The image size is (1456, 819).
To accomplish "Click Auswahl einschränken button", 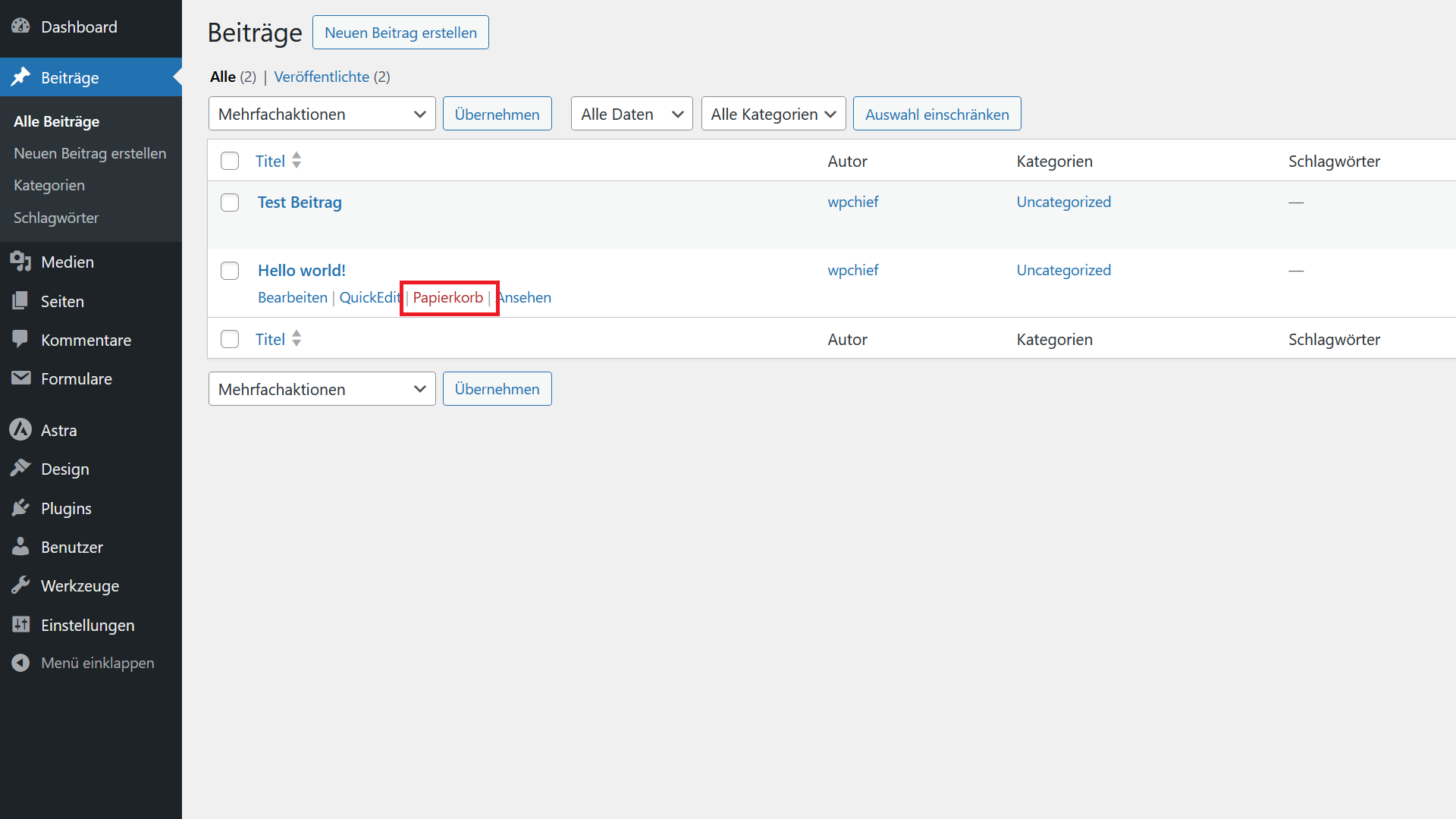I will [937, 114].
